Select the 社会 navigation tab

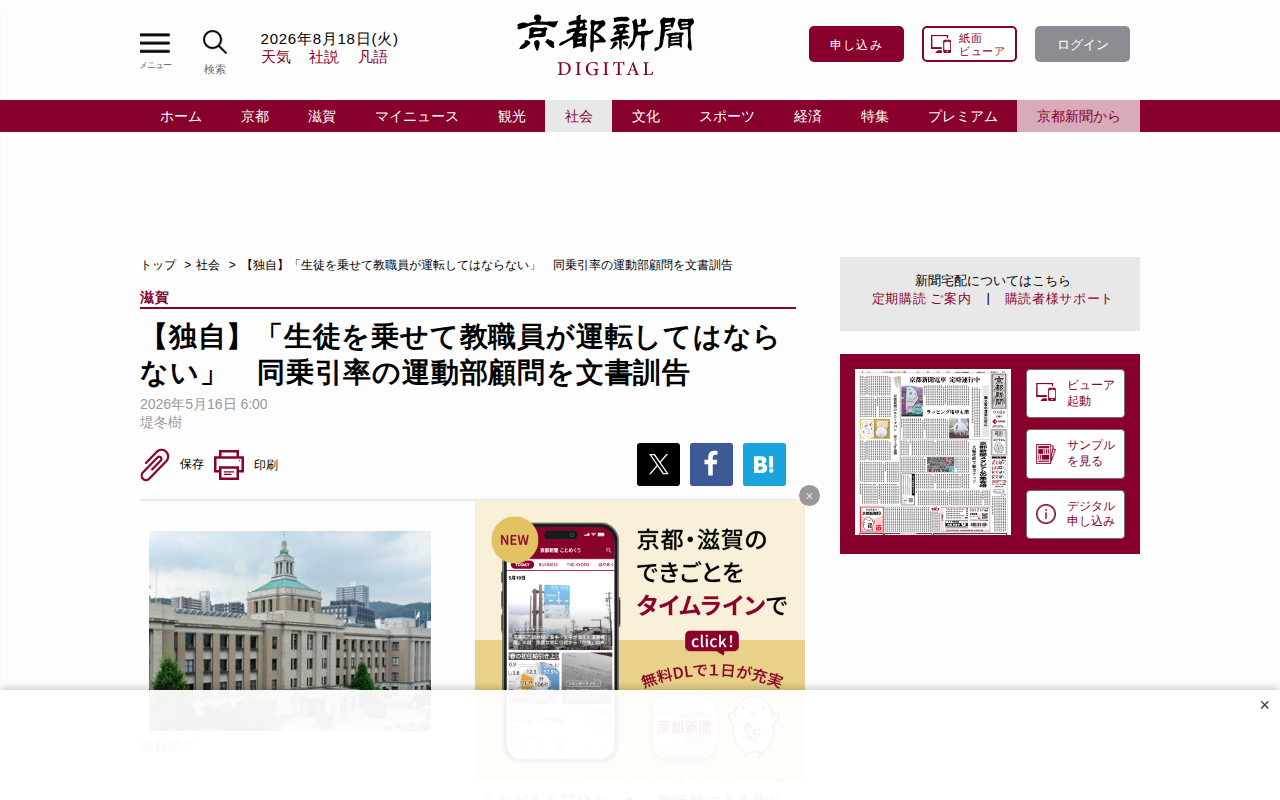tap(579, 116)
